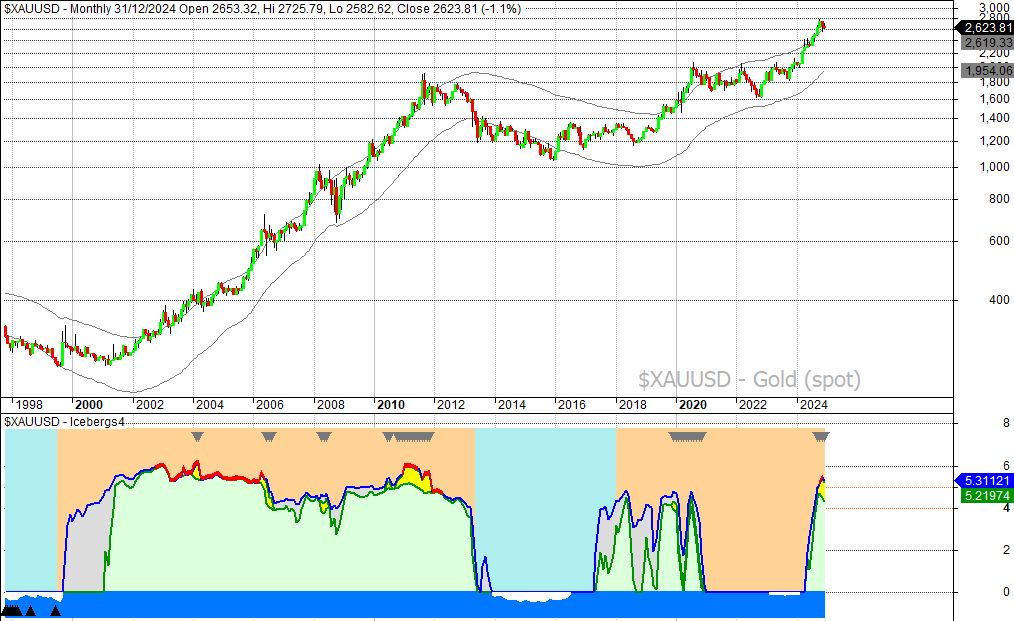Click the black 2,623.81 price label
The height and width of the screenshot is (621, 1014).
coord(985,28)
